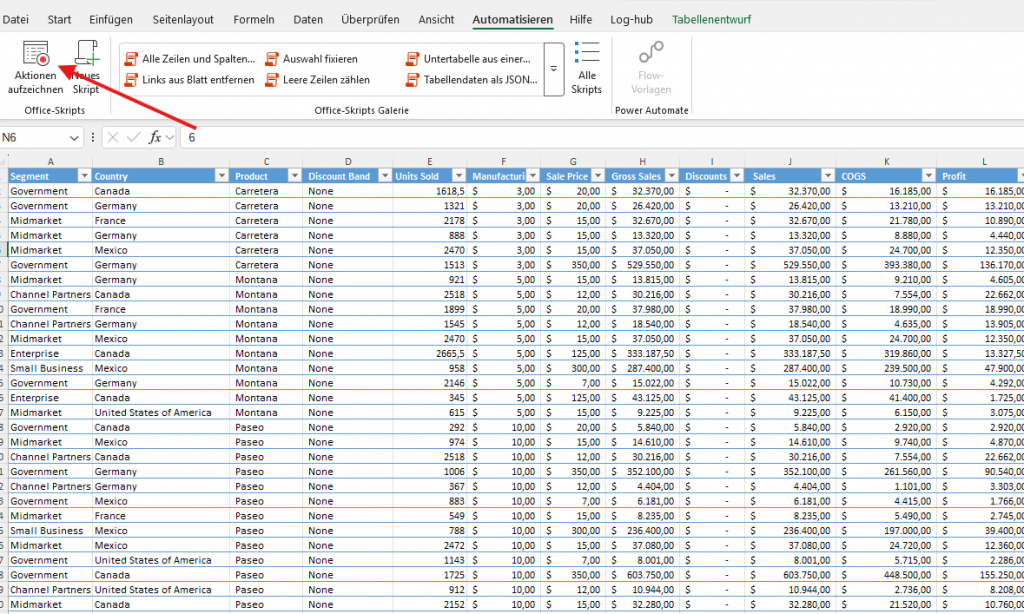Open the Tabellenentwurf ribbon tab

point(712,19)
